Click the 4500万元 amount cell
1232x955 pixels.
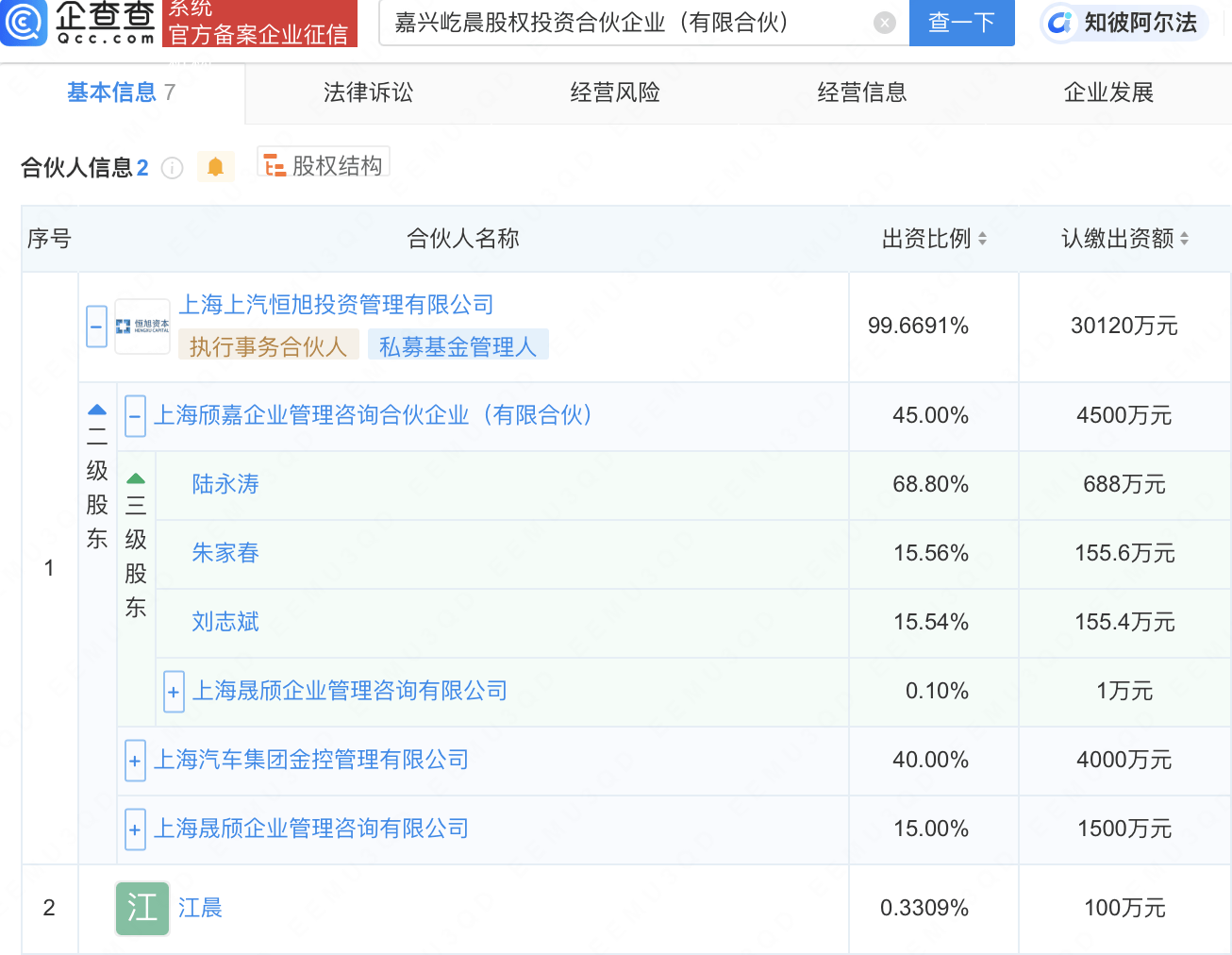coord(1124,415)
